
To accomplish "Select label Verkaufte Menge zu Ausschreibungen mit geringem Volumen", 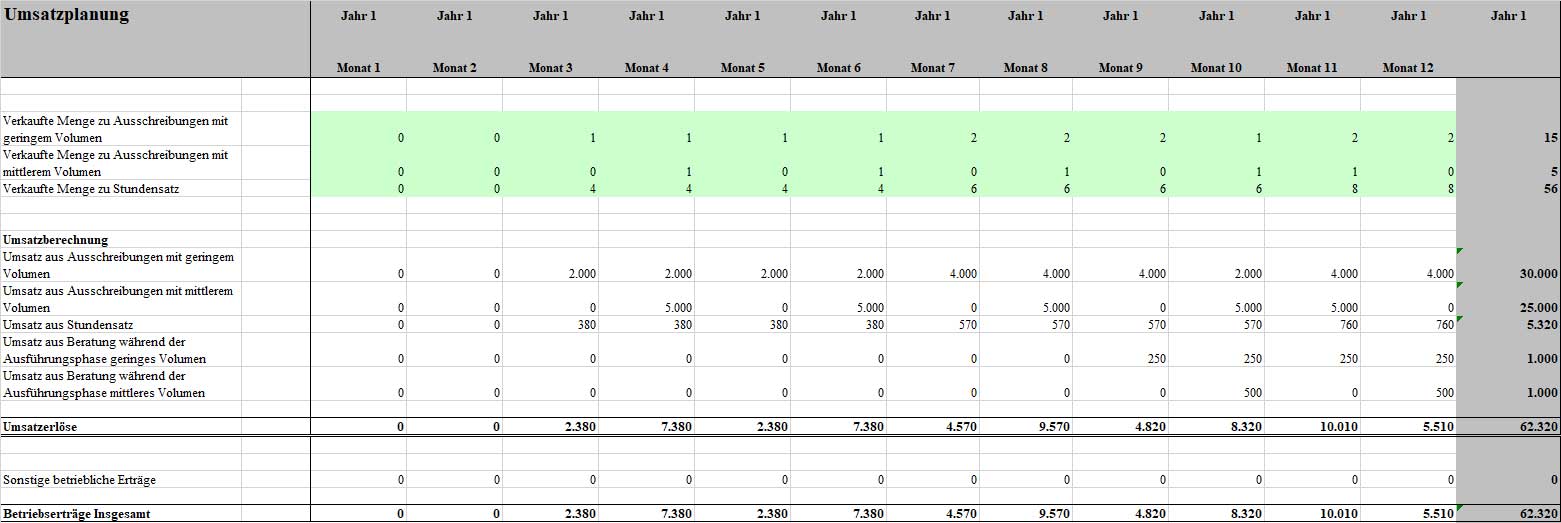I will [117, 129].
